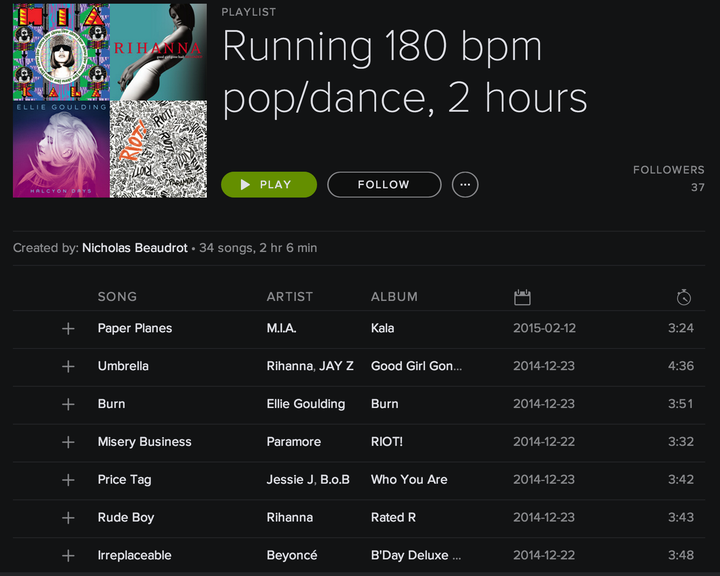
Task: Click the duration 3:42 for Price Tag
Action: coord(681,480)
